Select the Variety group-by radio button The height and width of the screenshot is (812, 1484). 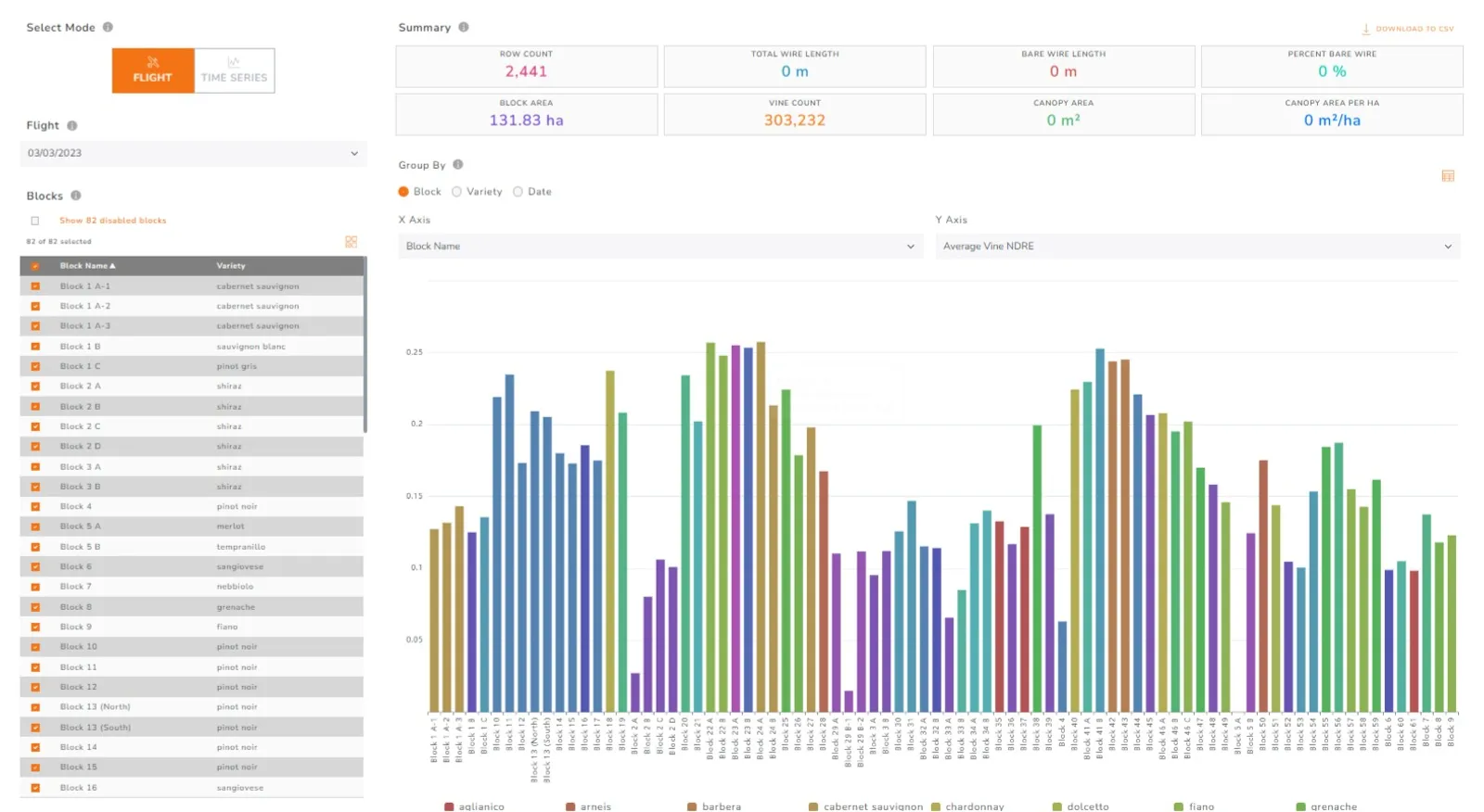point(456,192)
